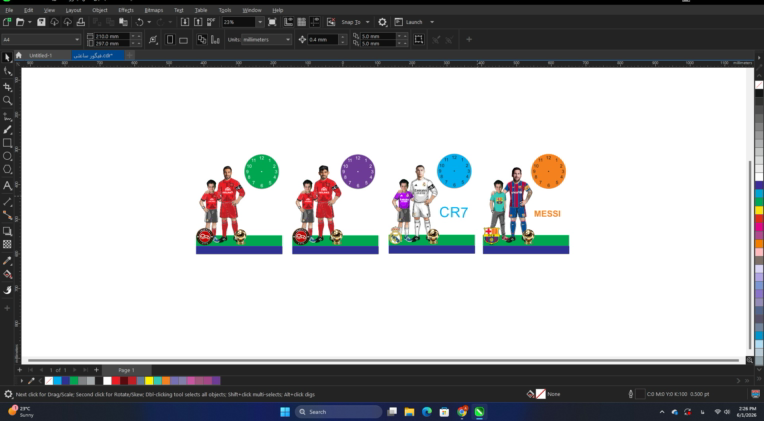The image size is (764, 421).
Task: Click the Full-screen preview icon
Action: tap(272, 22)
